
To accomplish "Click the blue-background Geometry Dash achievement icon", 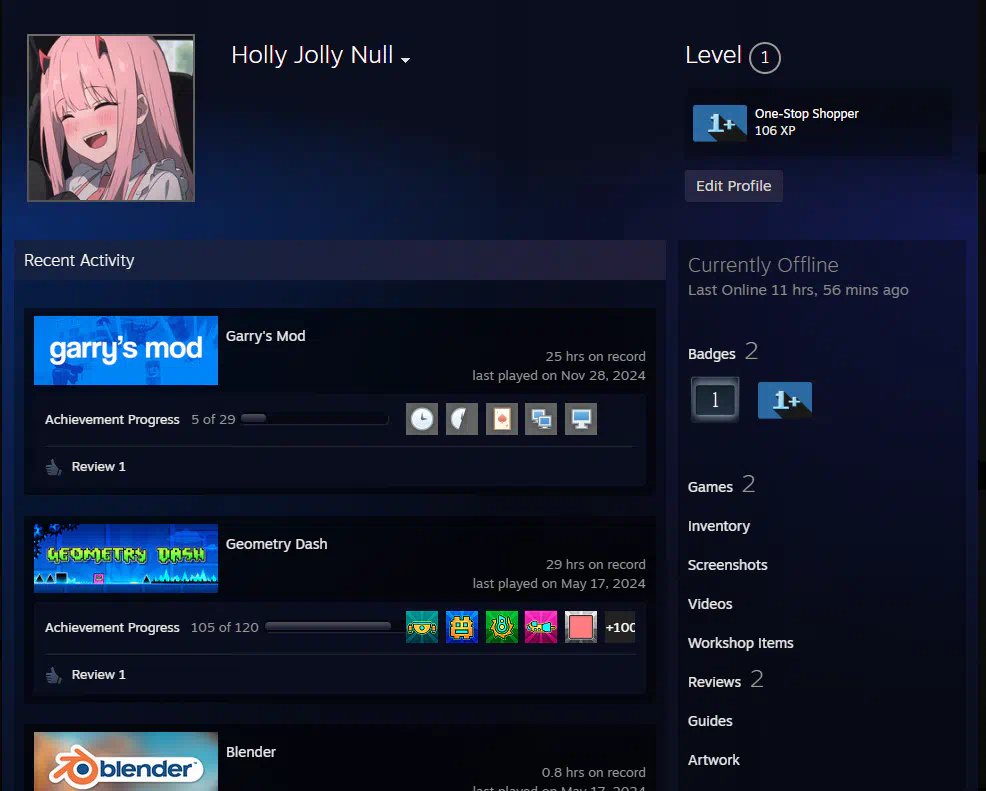I will [462, 627].
